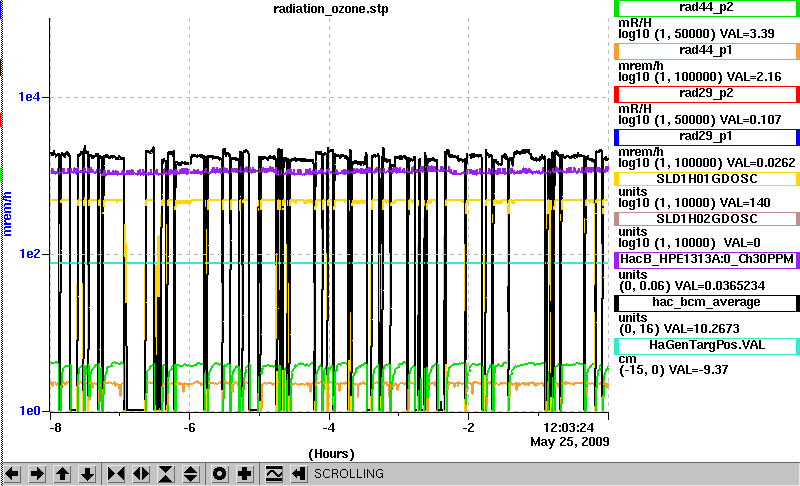Image resolution: width=800 pixels, height=486 pixels.
Task: Click the -2 hours x-axis label
Action: (x=468, y=427)
